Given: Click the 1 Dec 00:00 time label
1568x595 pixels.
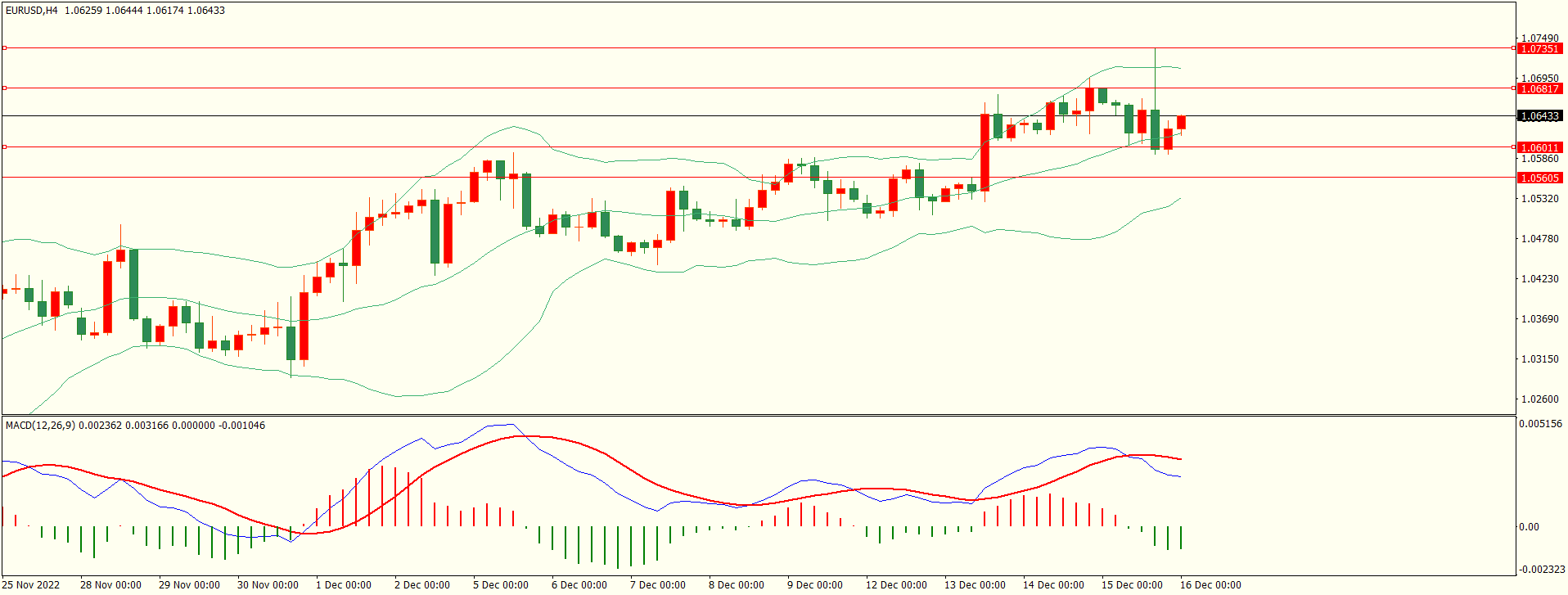Looking at the screenshot, I should (x=344, y=585).
